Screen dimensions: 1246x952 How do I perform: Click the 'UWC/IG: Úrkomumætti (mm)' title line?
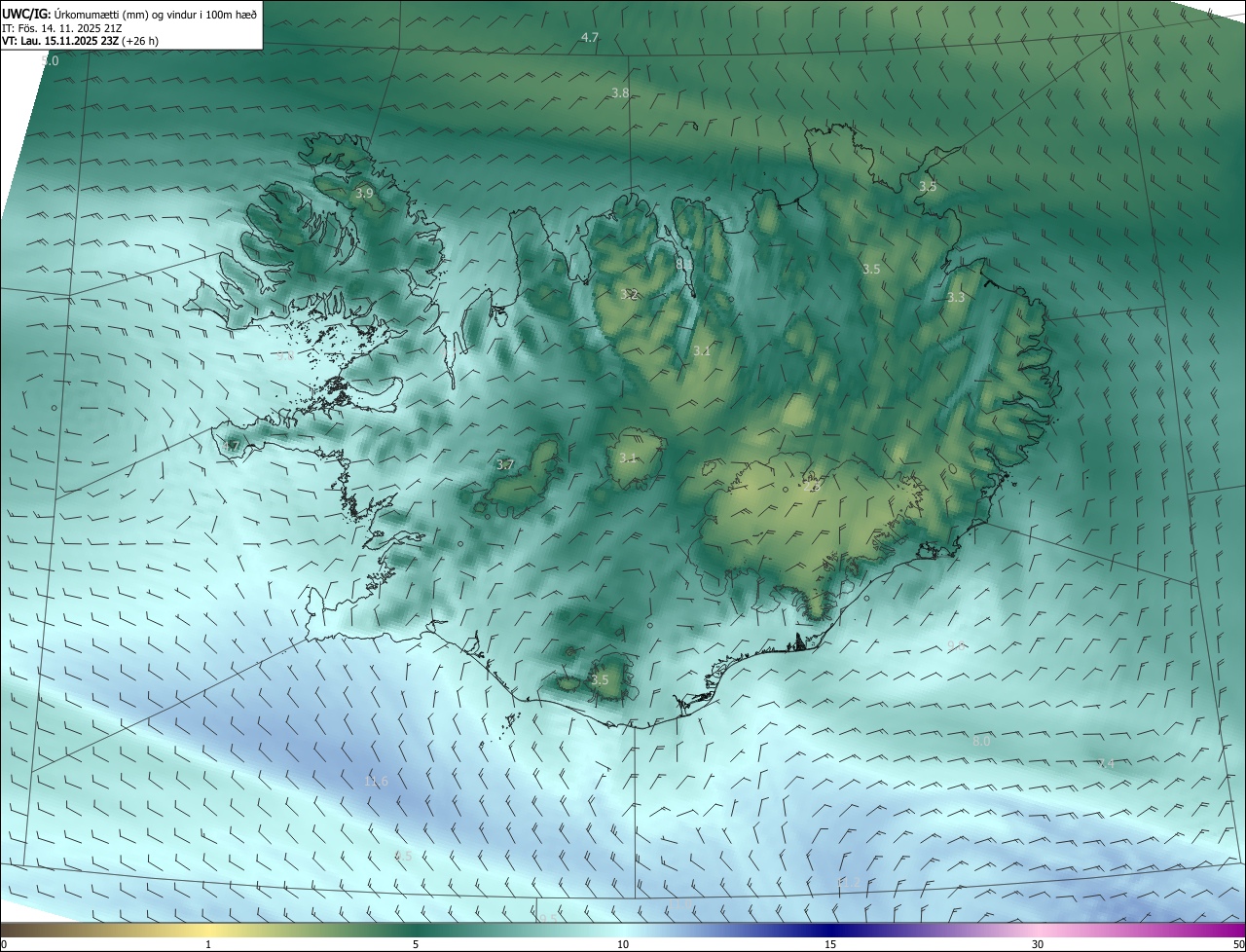pos(129,14)
